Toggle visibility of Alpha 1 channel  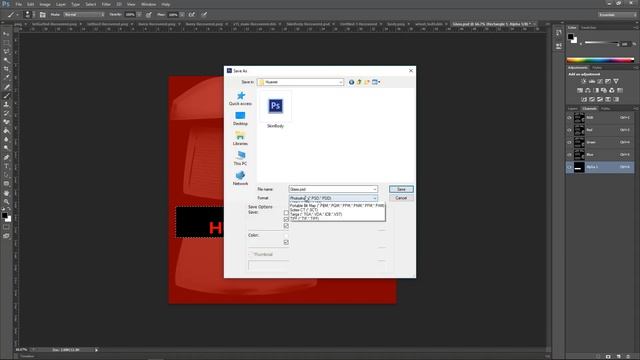tap(569, 167)
